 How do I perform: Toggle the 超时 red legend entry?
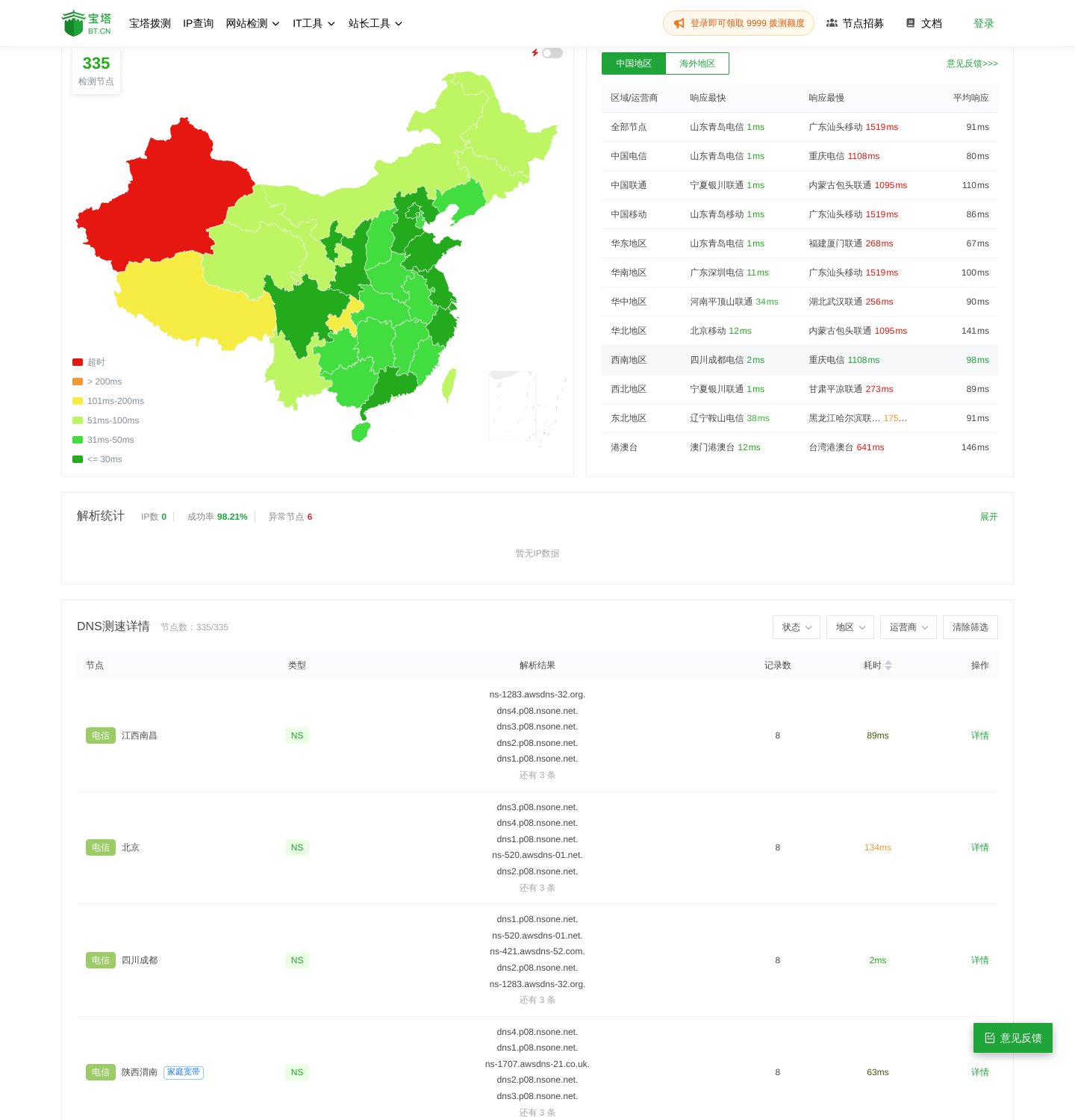tap(89, 362)
